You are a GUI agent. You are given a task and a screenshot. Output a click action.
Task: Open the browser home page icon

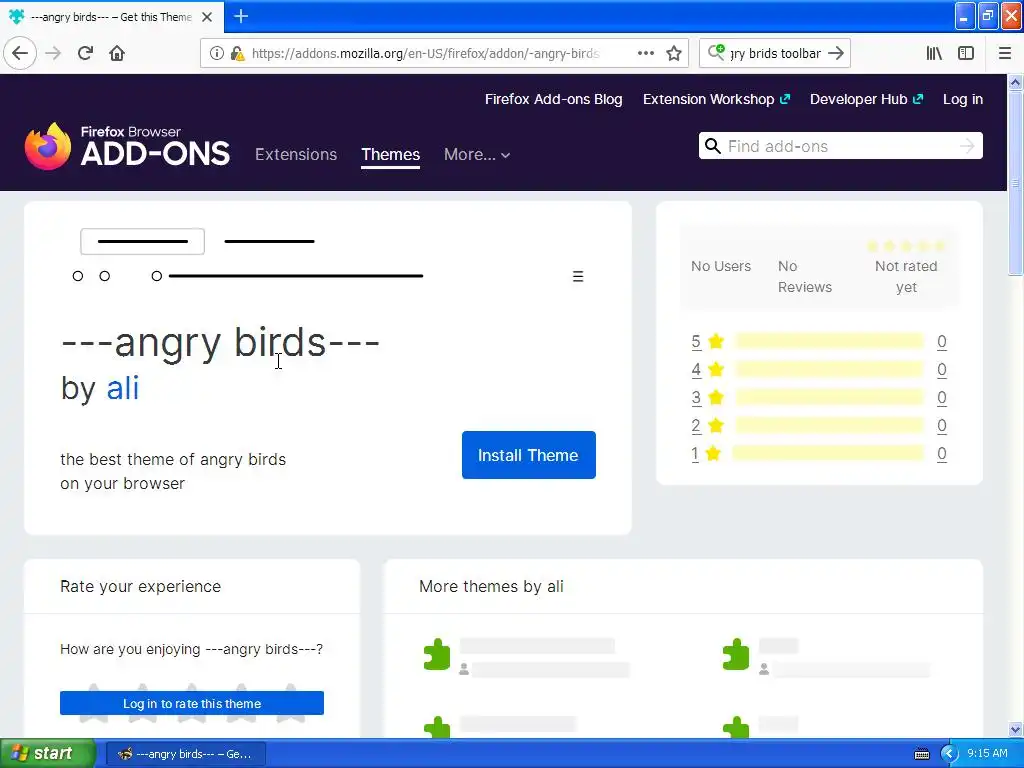(117, 53)
